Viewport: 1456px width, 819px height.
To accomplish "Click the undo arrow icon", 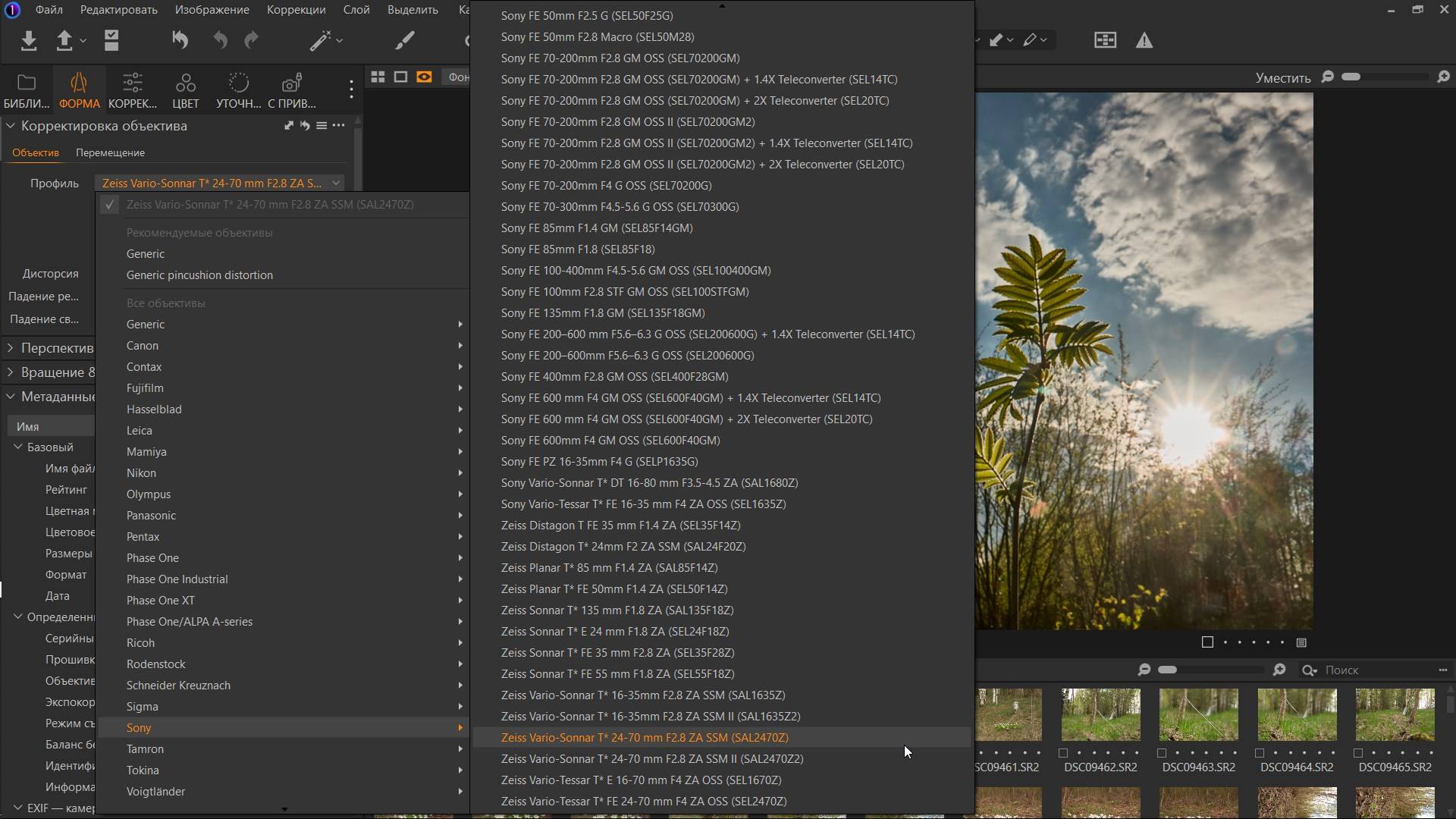I will pyautogui.click(x=219, y=40).
